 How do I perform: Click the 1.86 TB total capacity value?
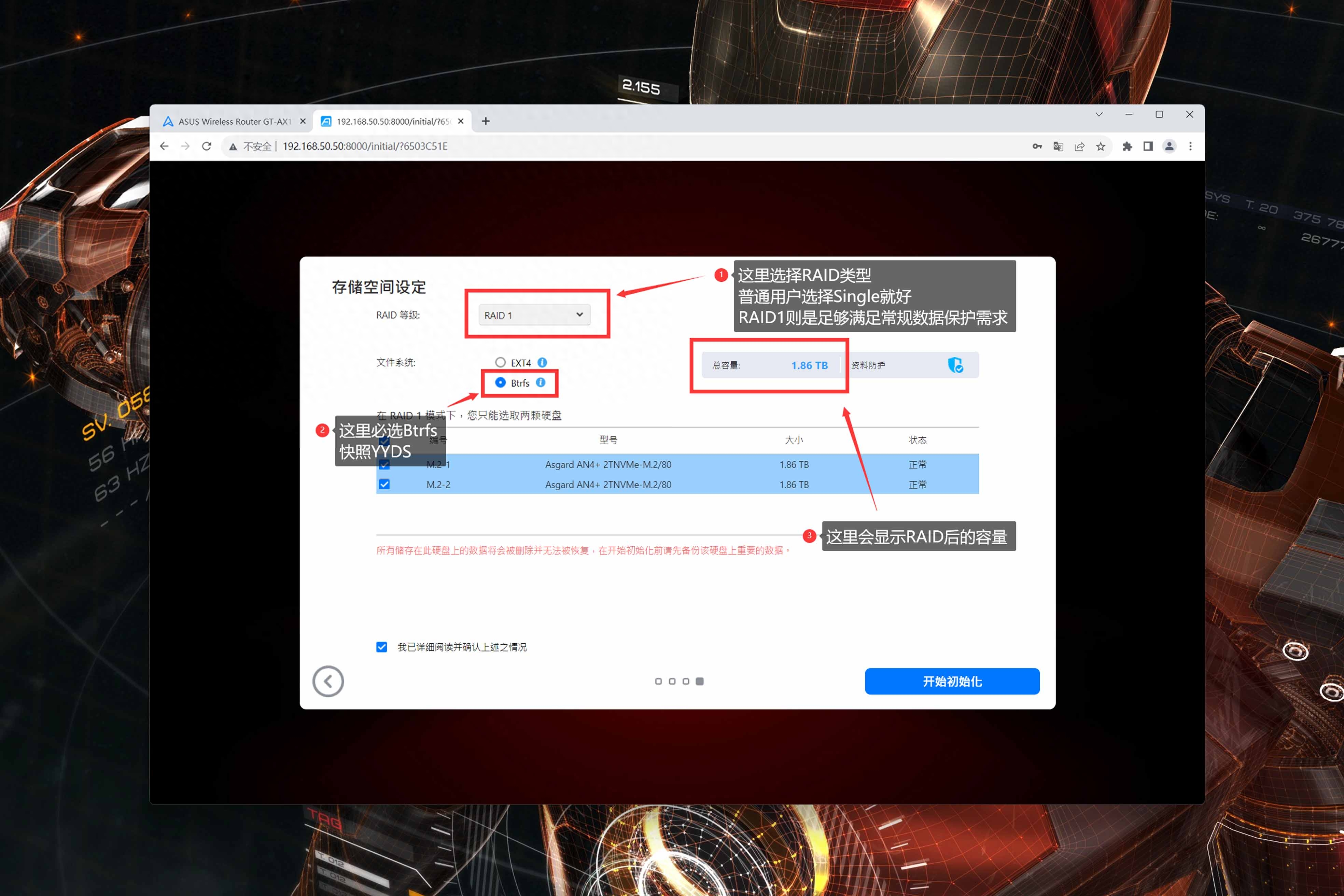tap(809, 365)
